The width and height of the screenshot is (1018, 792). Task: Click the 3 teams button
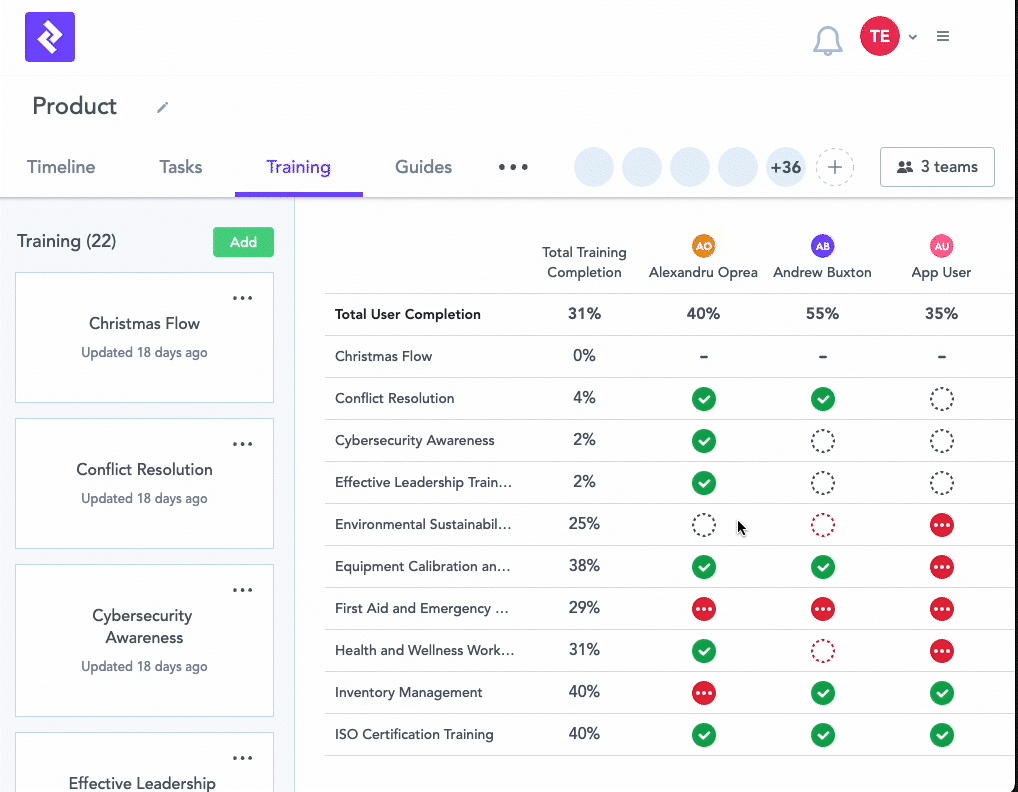coord(937,167)
